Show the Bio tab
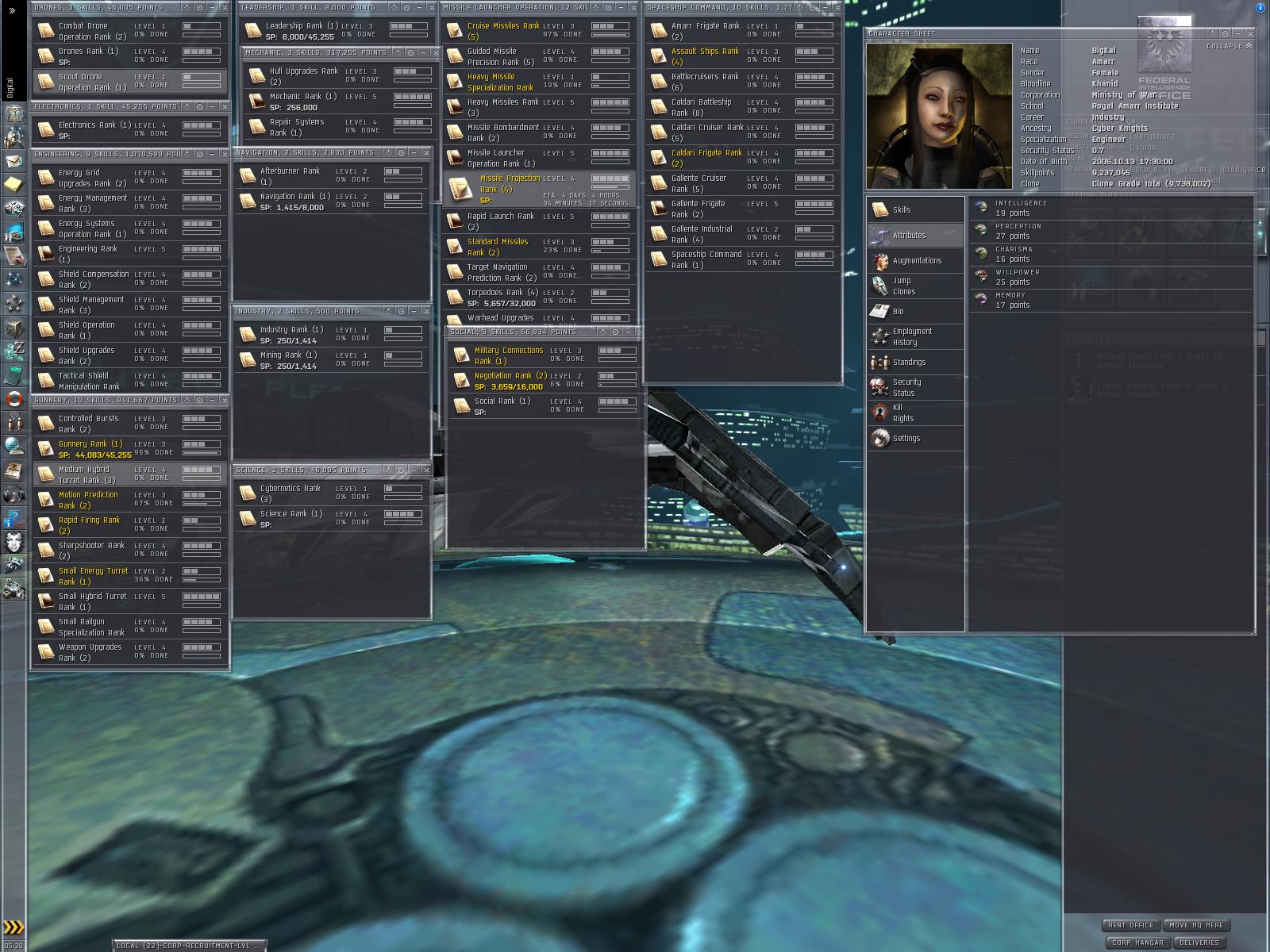 click(915, 311)
